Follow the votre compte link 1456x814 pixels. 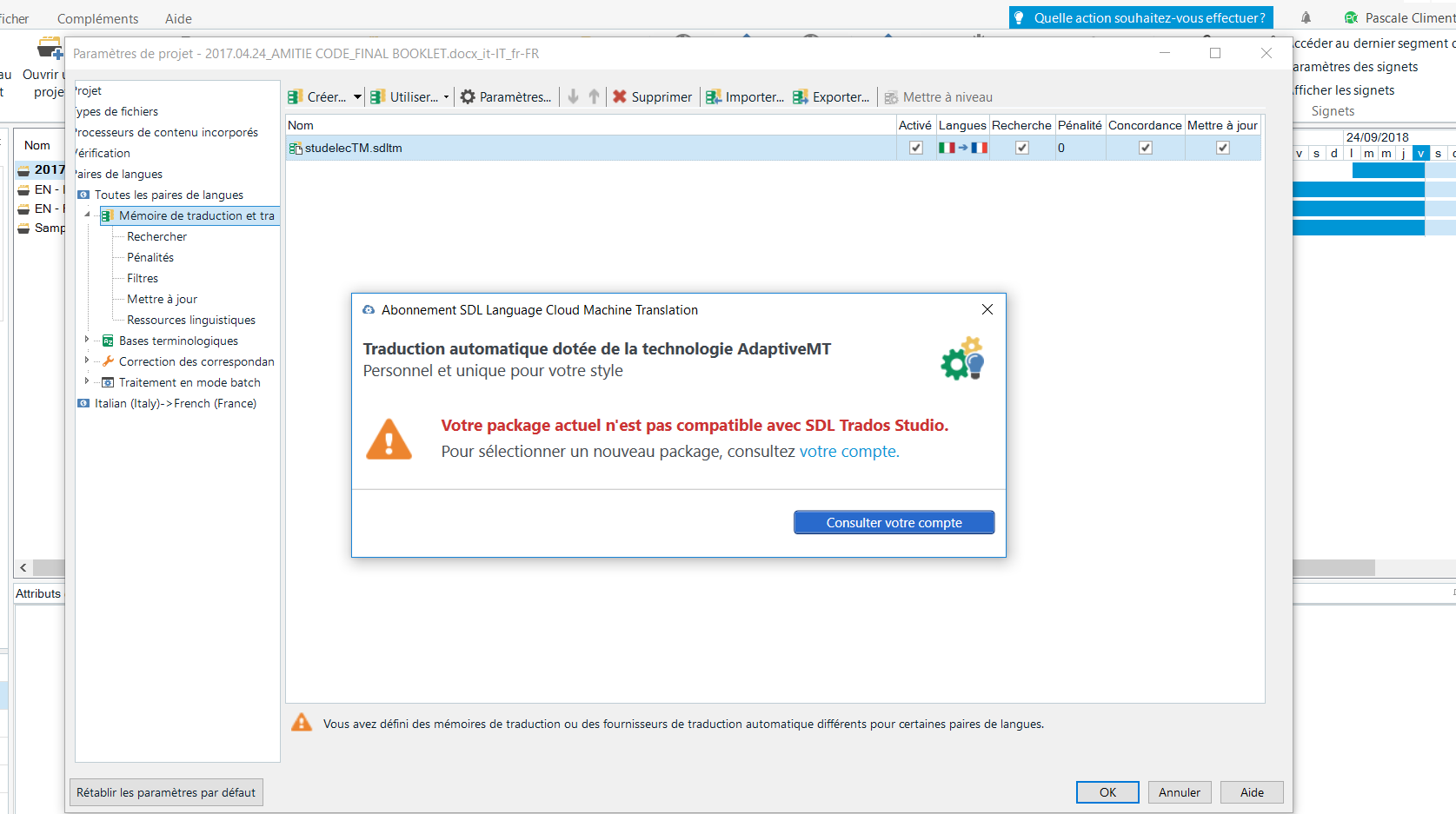pos(848,452)
